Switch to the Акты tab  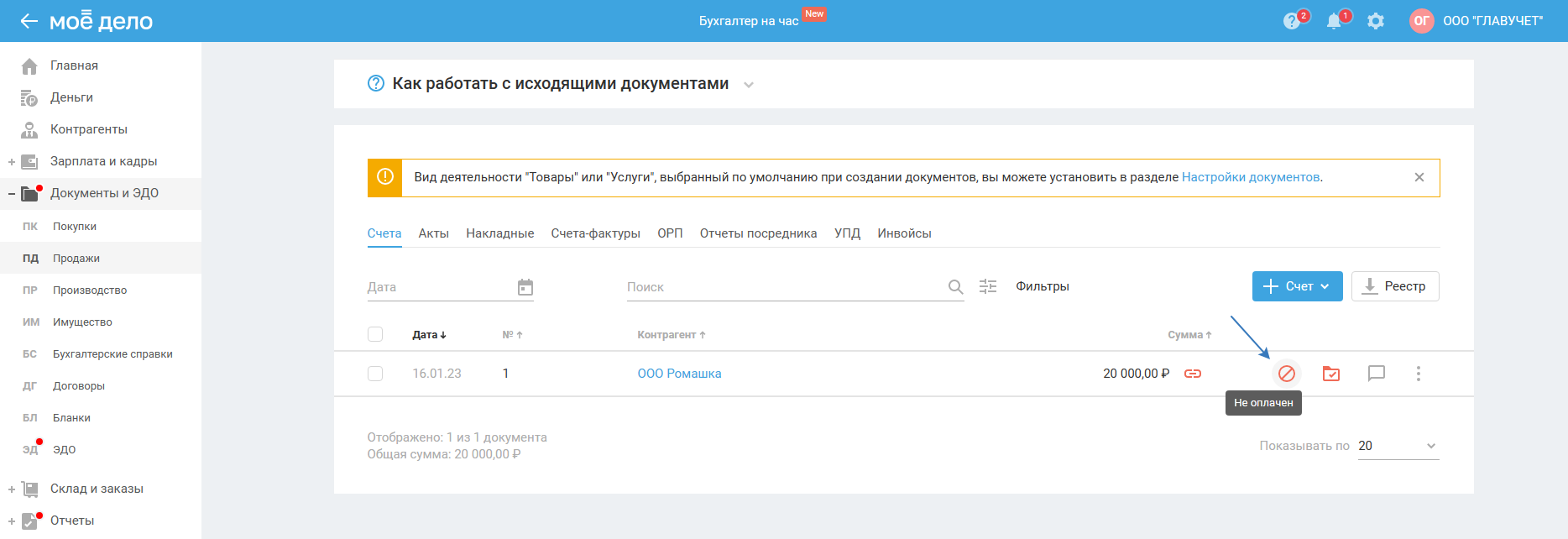coord(434,233)
